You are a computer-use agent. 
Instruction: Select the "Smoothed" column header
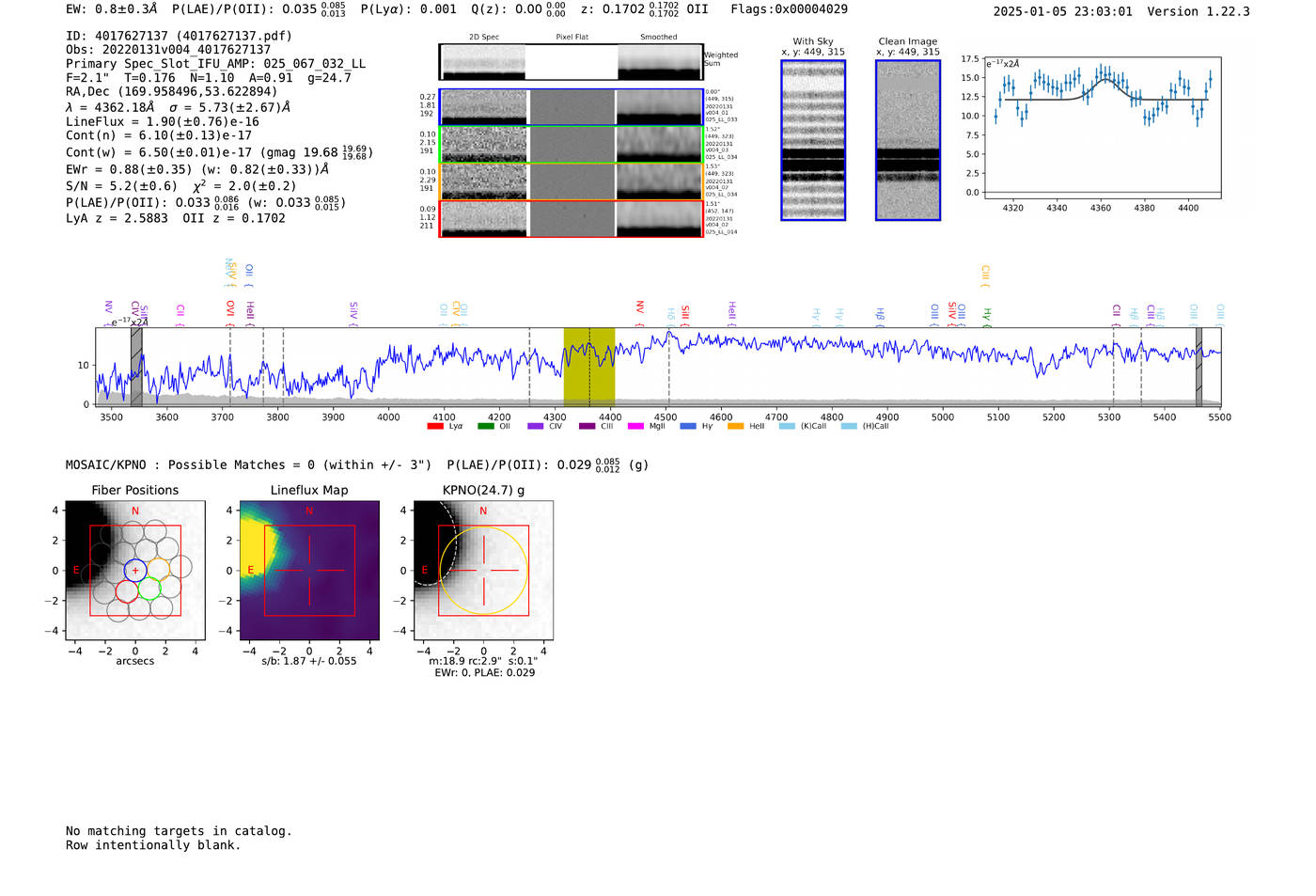point(659,38)
